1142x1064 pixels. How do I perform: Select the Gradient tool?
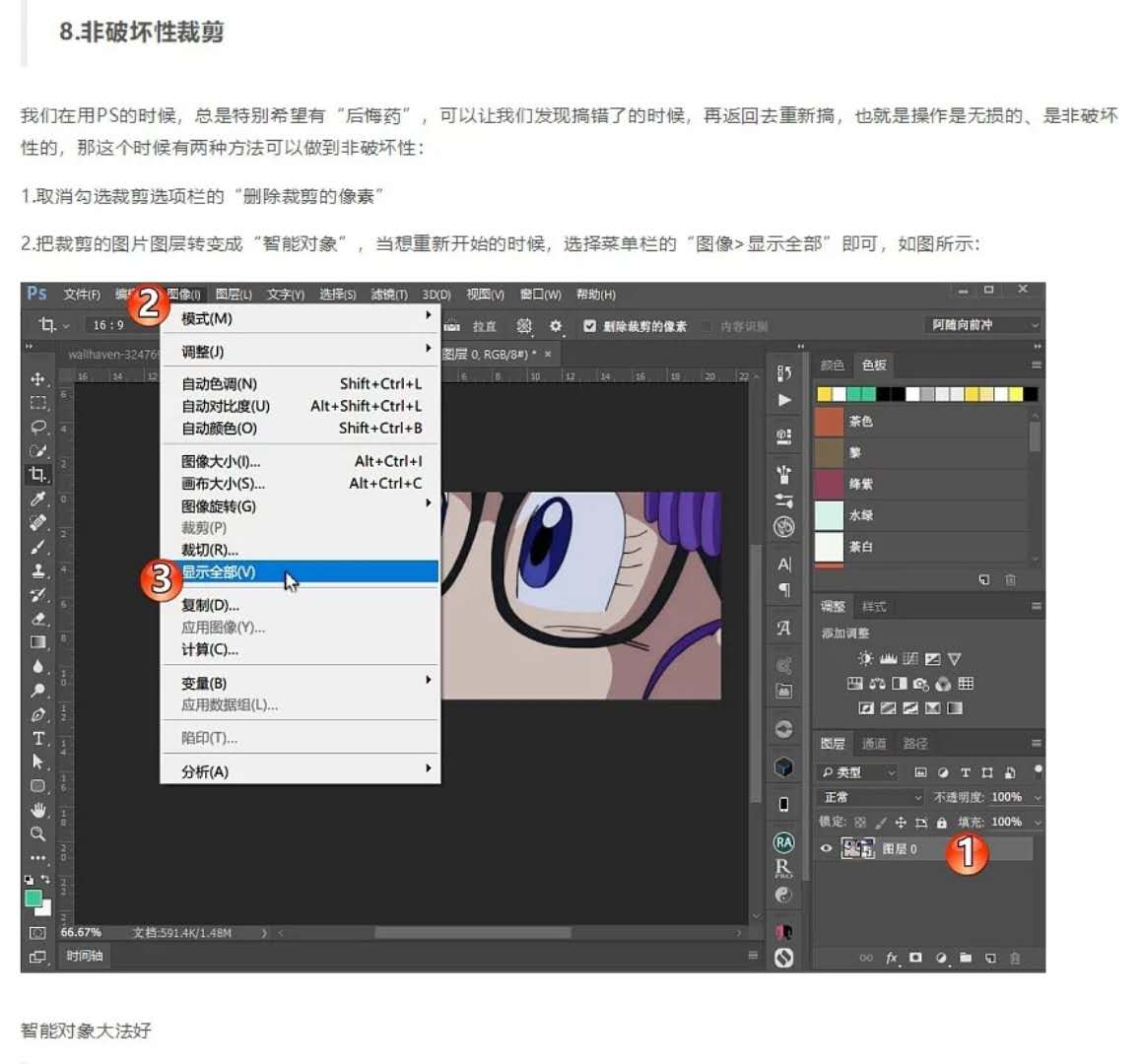coord(37,642)
